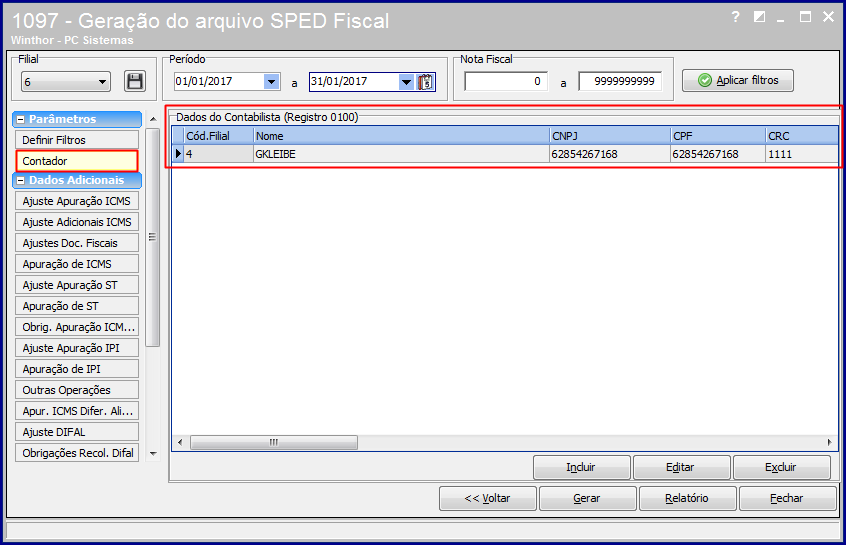Open Outras Operações
This screenshot has height=545, width=846.
(x=77, y=390)
